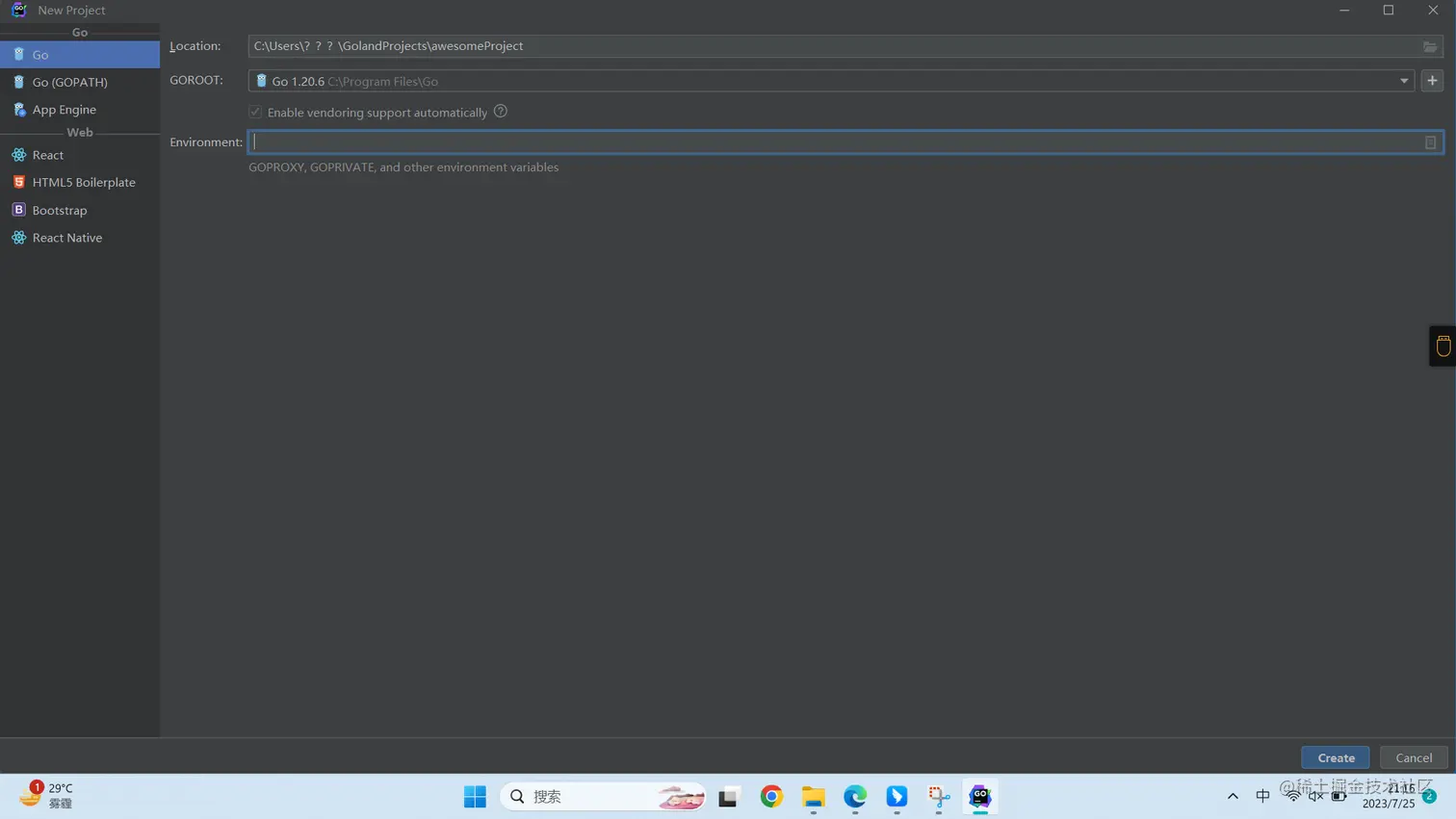Screen dimensions: 1456x819
Task: Open help for vendoring support option
Action: click(501, 112)
